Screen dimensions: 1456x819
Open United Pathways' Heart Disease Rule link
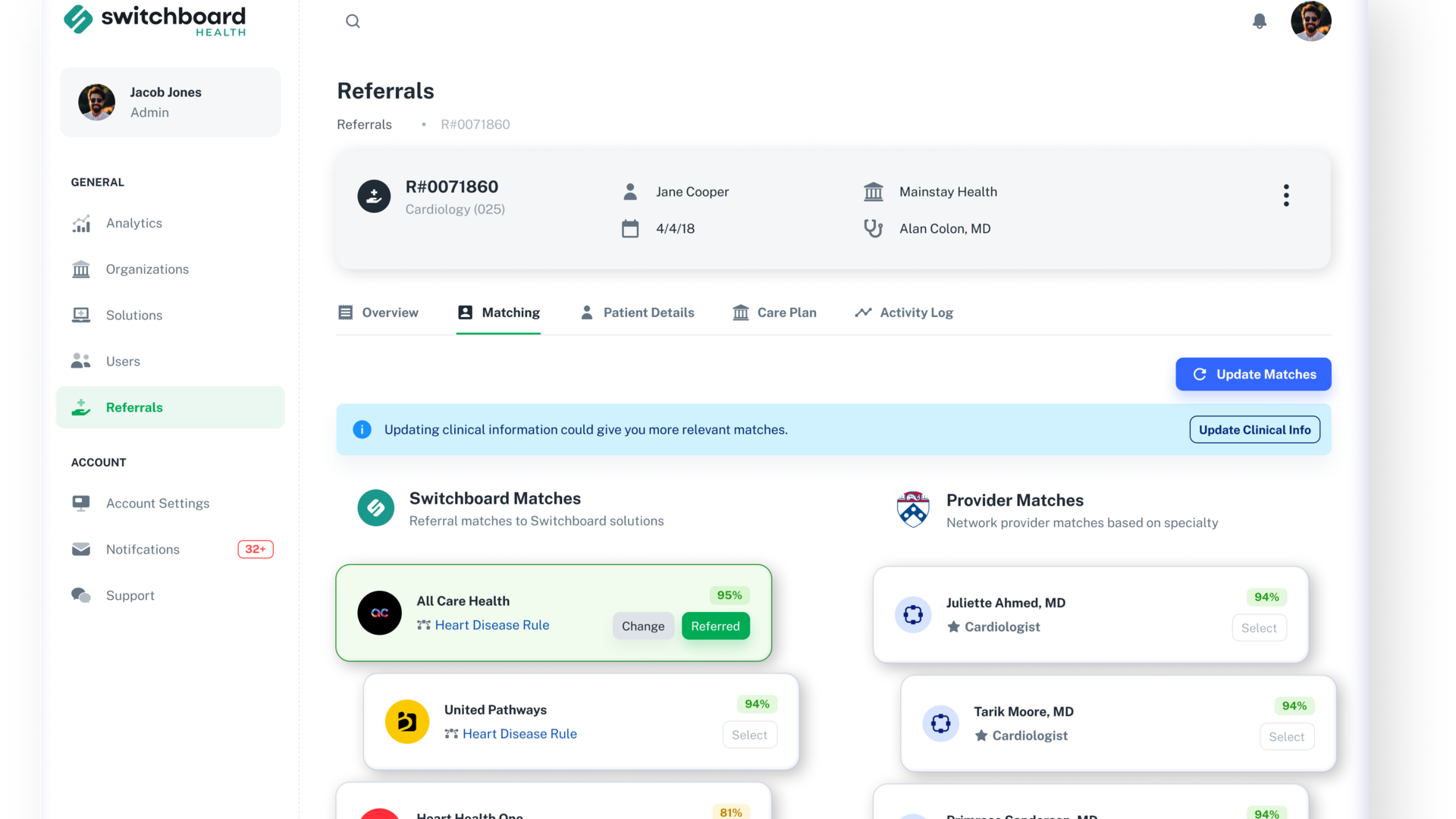519,734
